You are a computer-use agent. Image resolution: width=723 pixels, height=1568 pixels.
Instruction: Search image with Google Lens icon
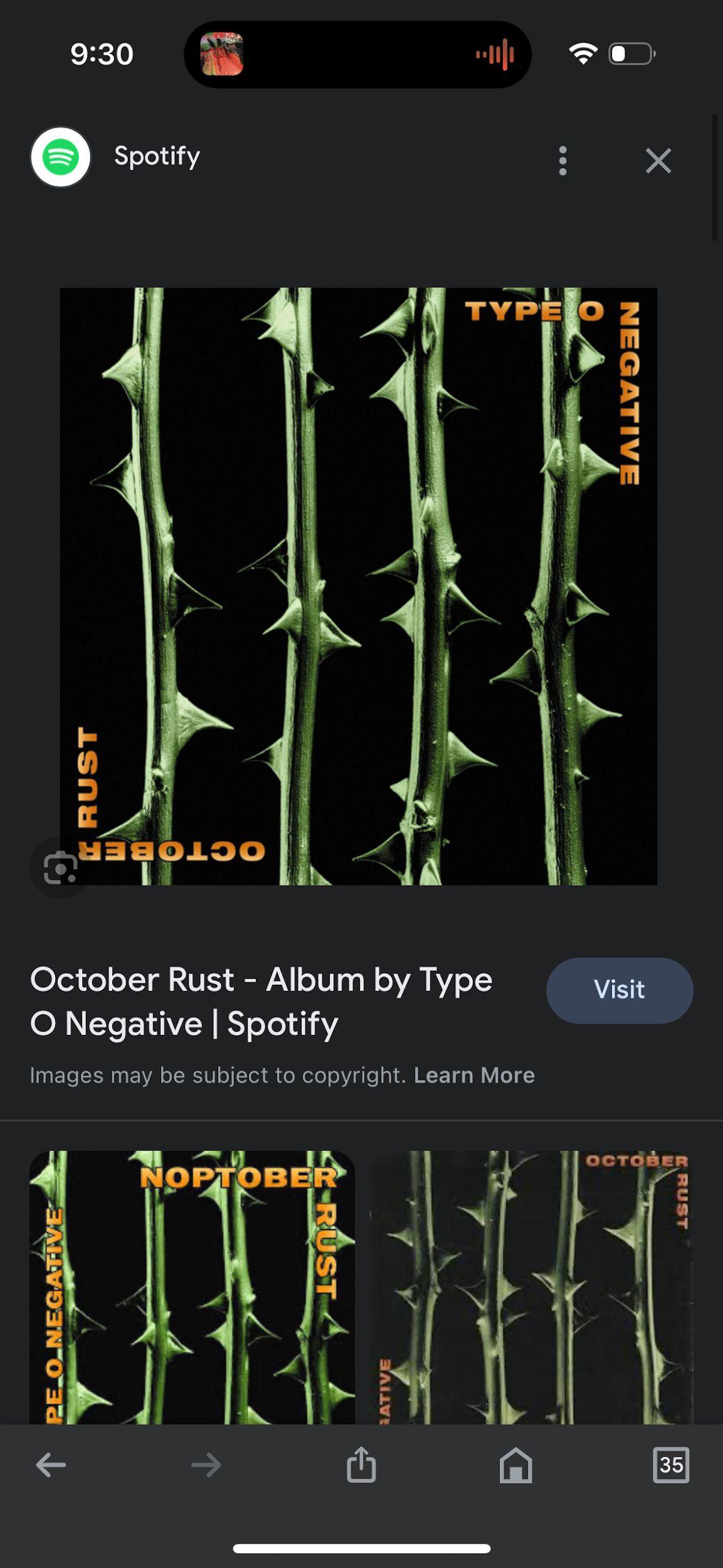(x=60, y=867)
